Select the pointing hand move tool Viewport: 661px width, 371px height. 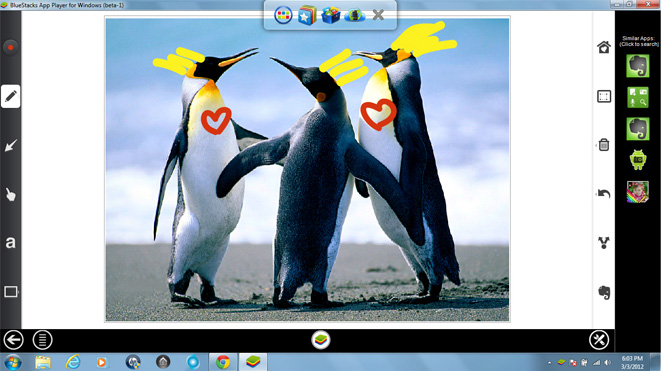(11, 194)
